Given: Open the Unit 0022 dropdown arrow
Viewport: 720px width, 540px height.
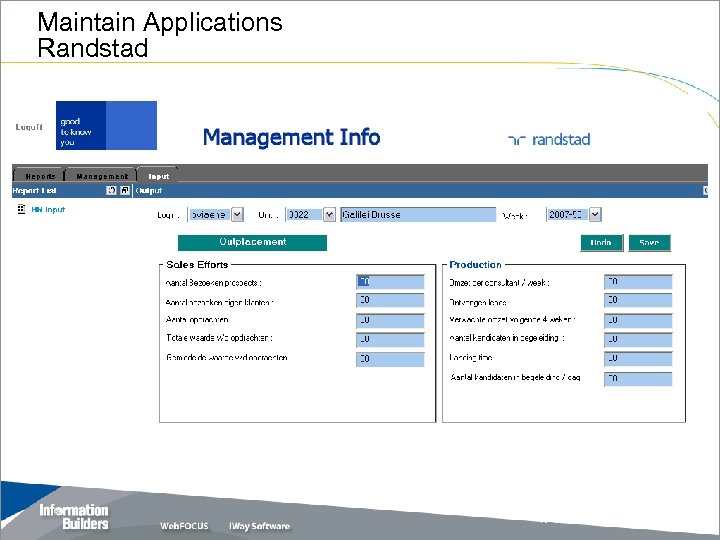Looking at the screenshot, I should (x=329, y=214).
